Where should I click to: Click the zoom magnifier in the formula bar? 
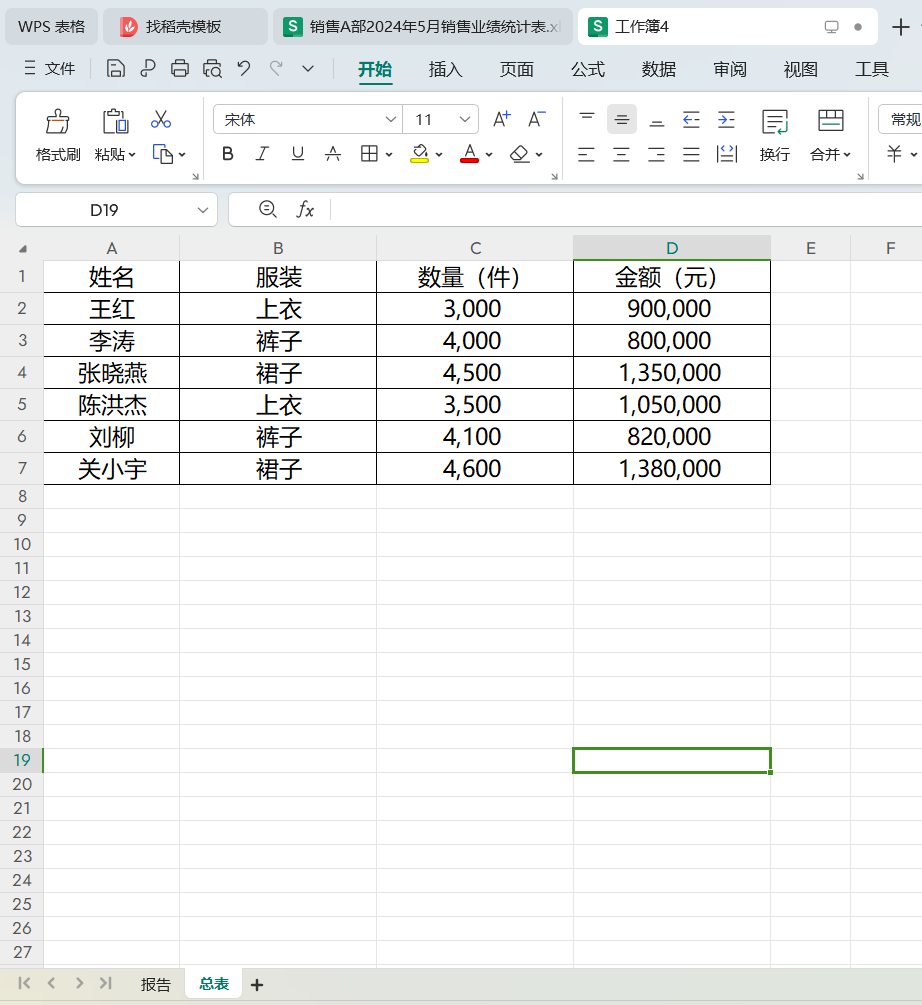(268, 210)
